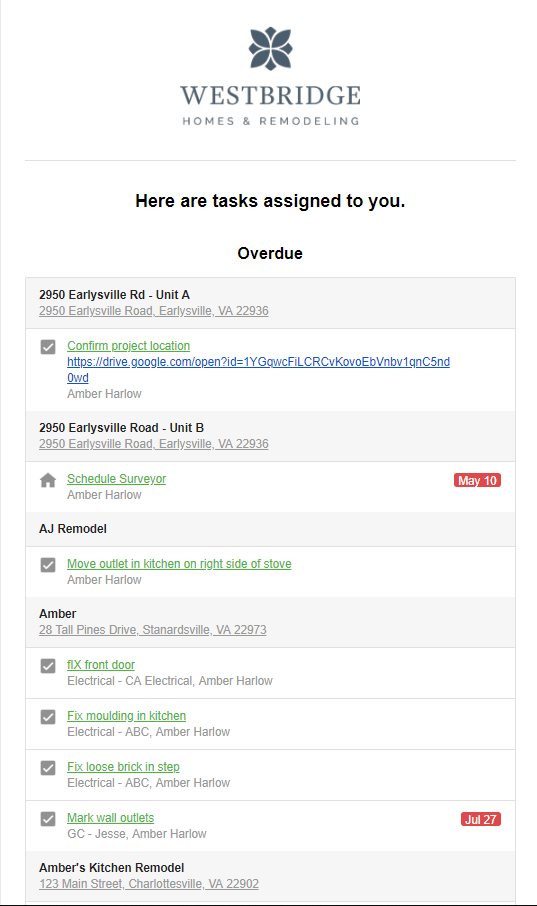The height and width of the screenshot is (906, 537).
Task: Open 123 Main Street Charlottesville address
Action: 149,883
